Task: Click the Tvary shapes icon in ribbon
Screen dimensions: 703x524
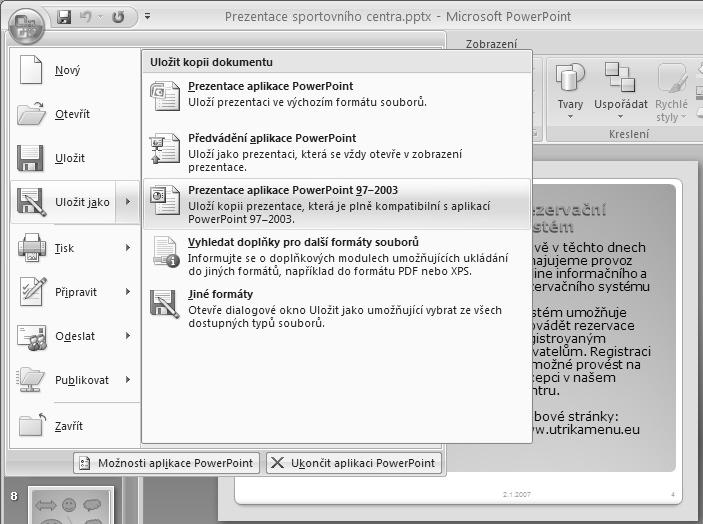Action: point(570,78)
